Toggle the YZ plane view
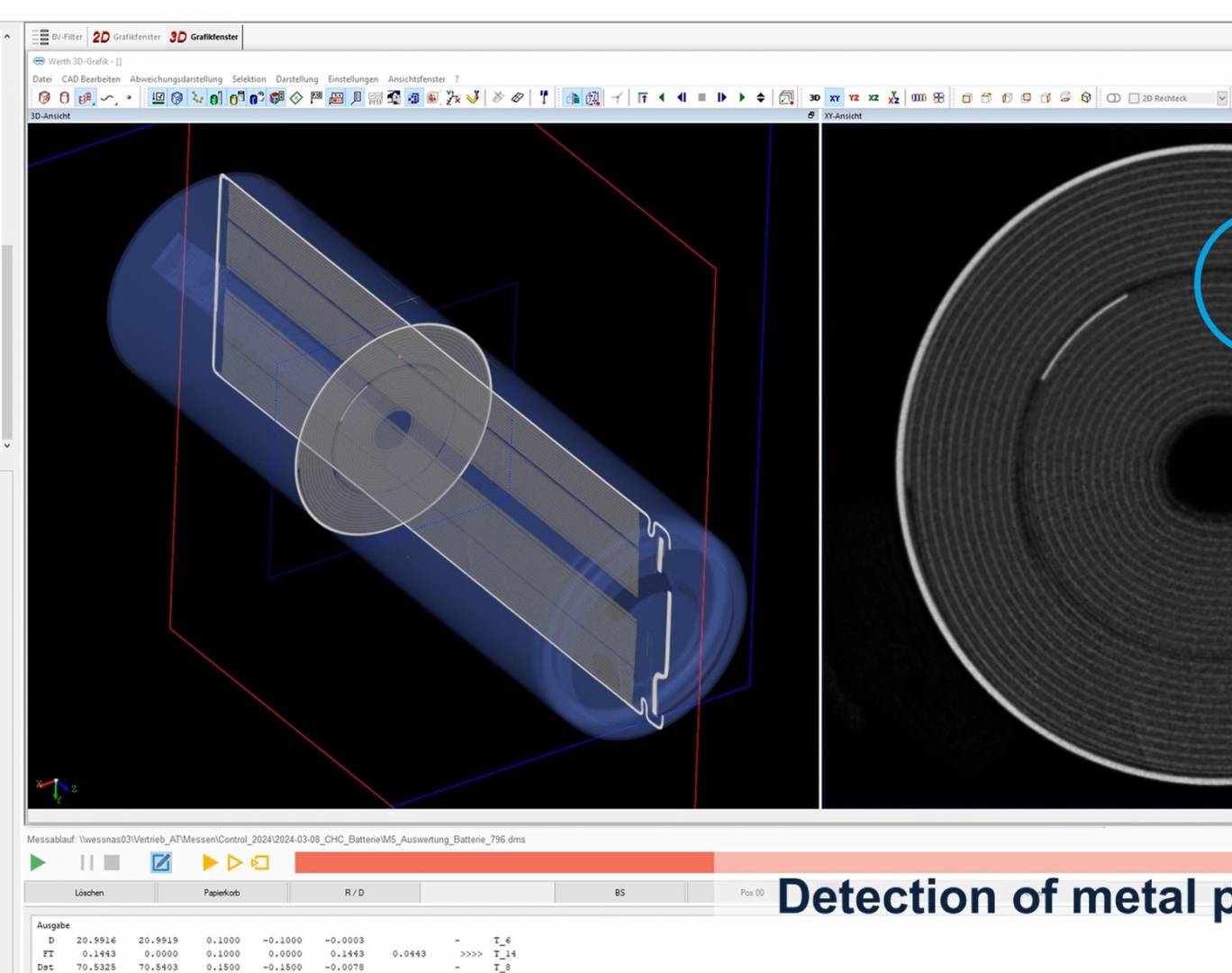 coord(854,97)
